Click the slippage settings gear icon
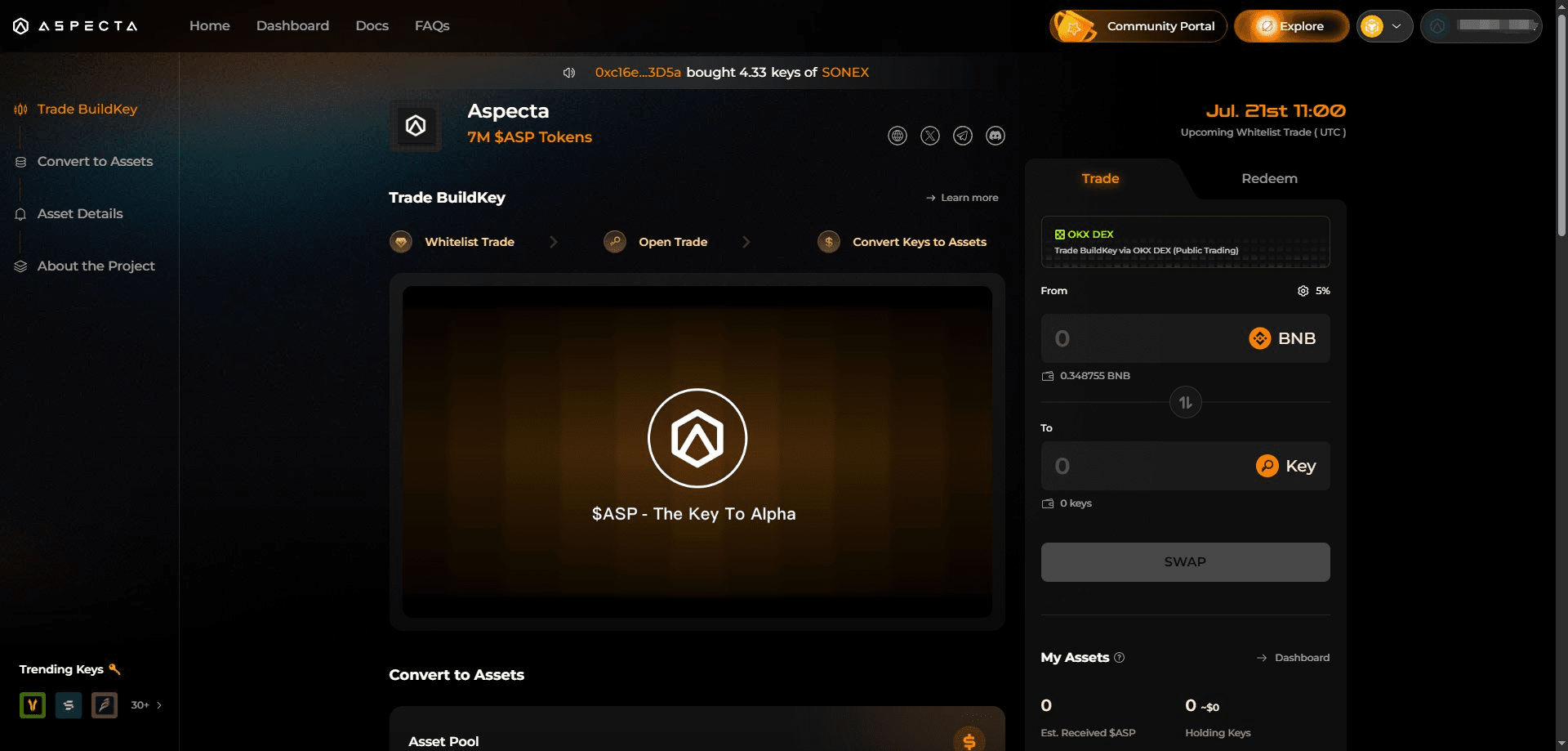The image size is (1568, 751). (1303, 291)
